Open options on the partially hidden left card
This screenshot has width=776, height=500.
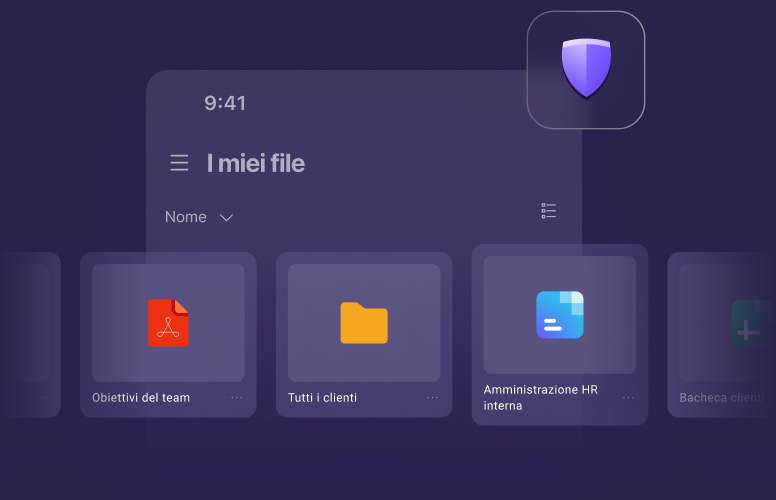[x=42, y=397]
